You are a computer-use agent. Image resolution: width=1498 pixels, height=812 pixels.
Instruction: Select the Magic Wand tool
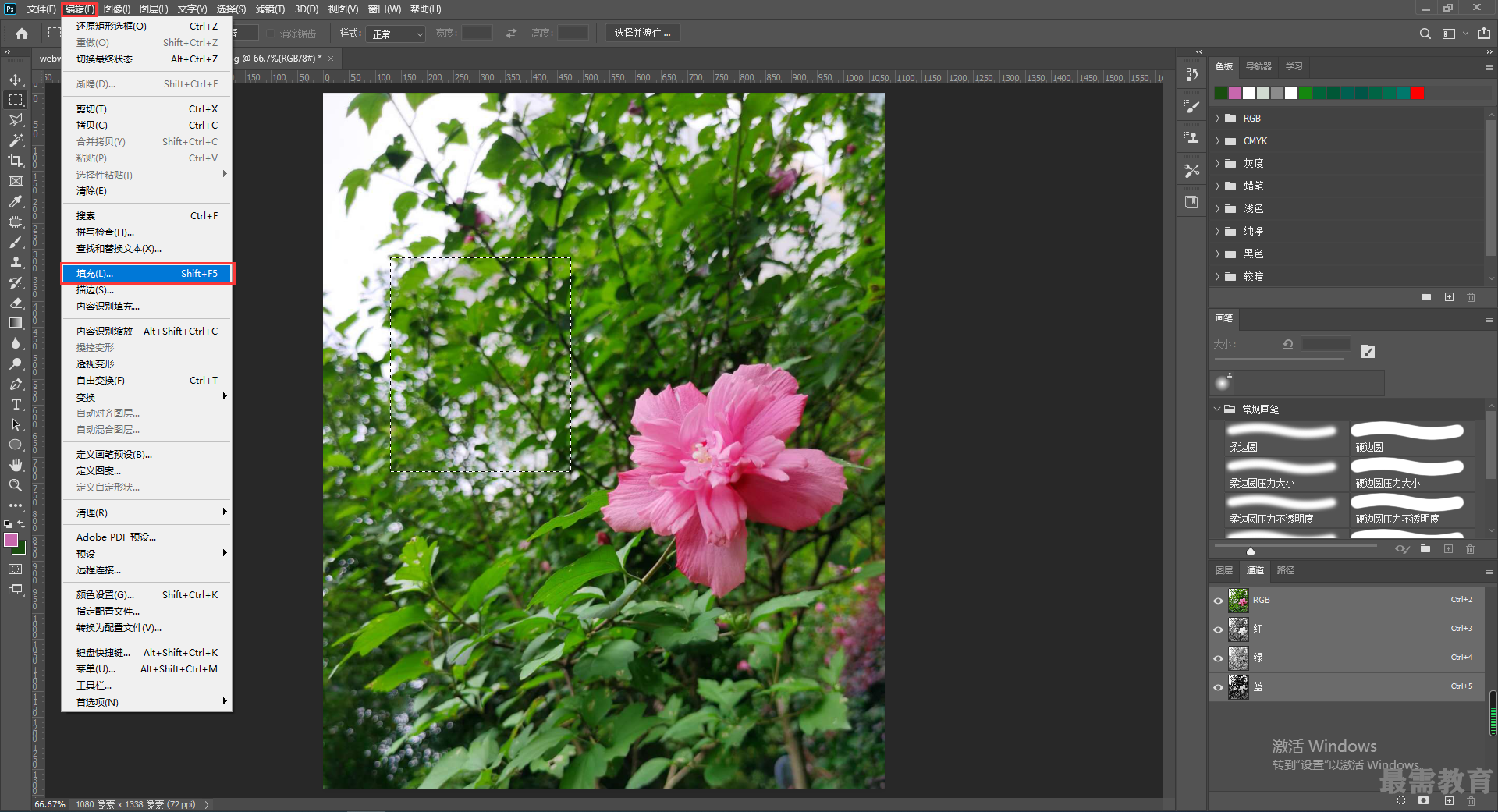(16, 140)
